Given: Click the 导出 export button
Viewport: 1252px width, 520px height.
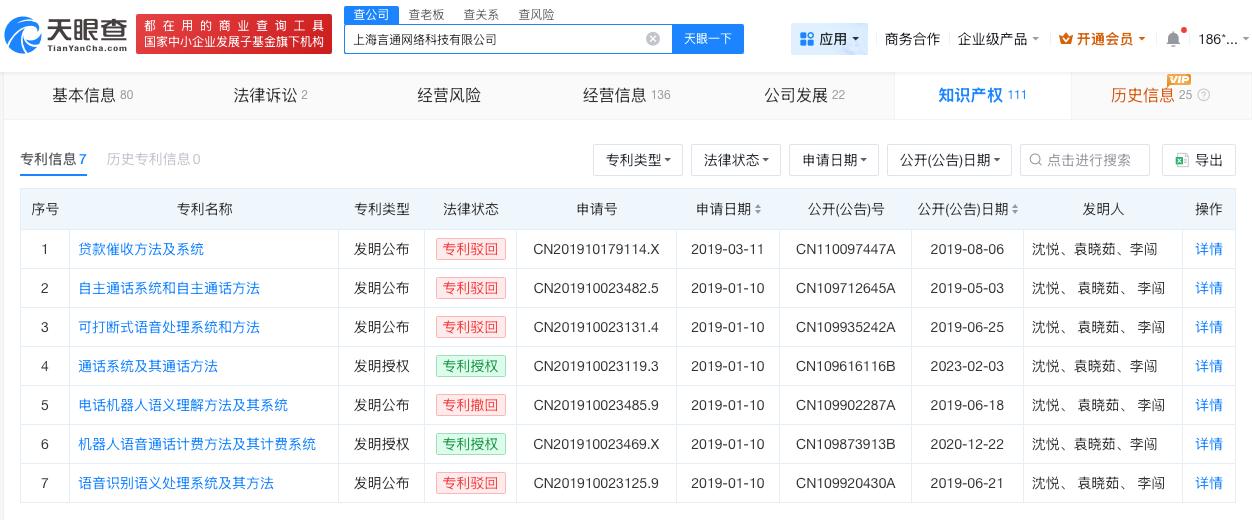Looking at the screenshot, I should pyautogui.click(x=1199, y=160).
